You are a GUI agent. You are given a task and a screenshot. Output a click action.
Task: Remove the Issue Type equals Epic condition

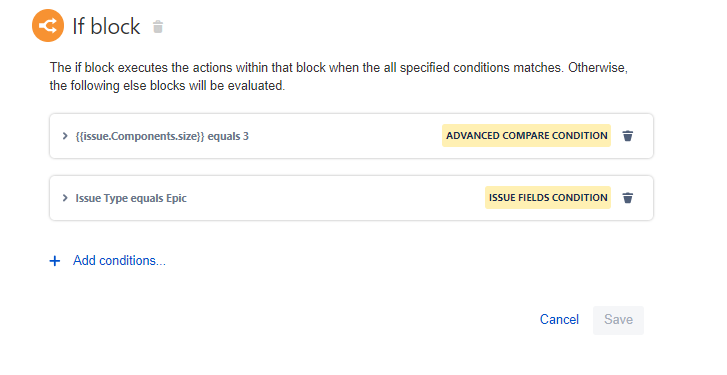(x=628, y=198)
